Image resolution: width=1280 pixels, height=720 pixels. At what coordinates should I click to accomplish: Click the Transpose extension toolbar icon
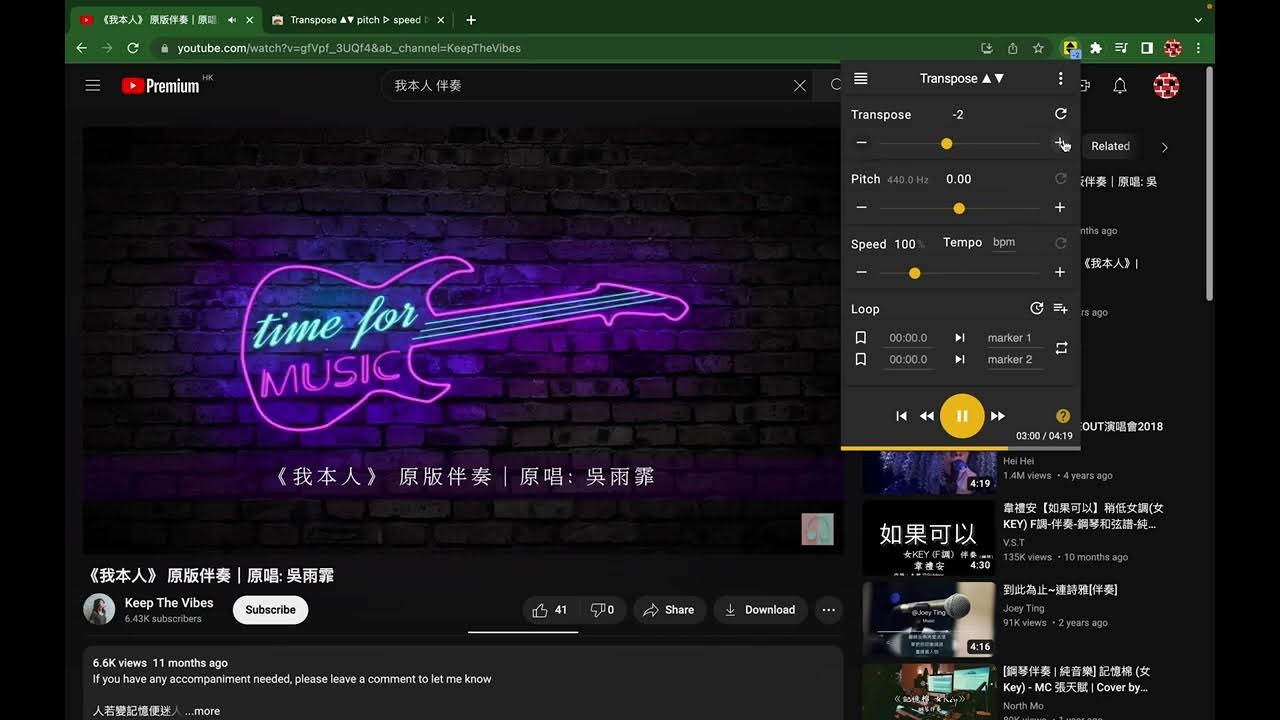tap(1070, 48)
